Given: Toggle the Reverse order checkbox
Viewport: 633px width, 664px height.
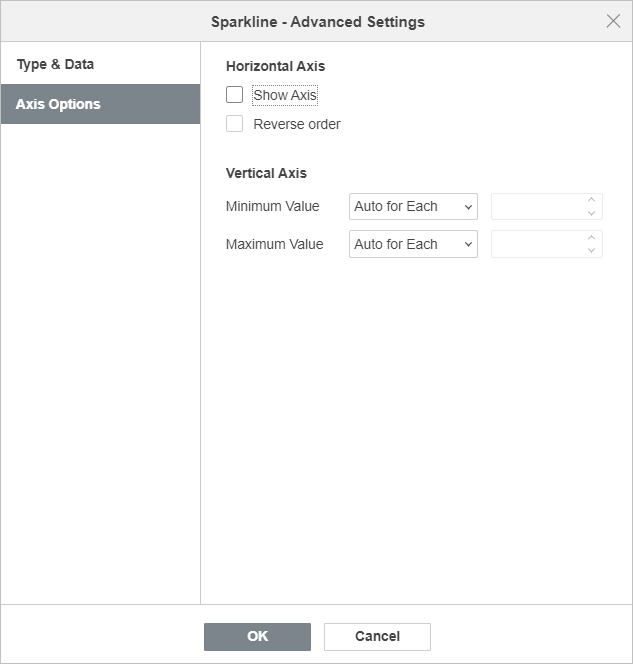Looking at the screenshot, I should click(x=234, y=124).
